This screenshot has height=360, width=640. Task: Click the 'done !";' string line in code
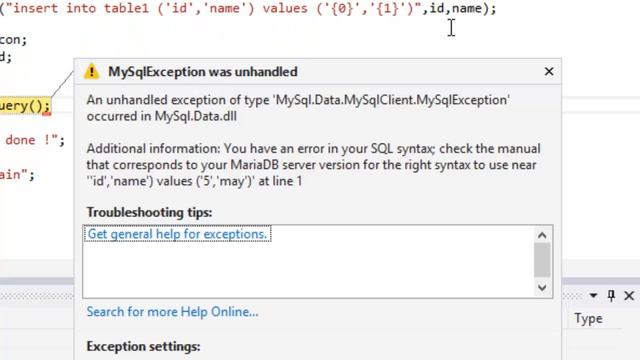[35, 140]
